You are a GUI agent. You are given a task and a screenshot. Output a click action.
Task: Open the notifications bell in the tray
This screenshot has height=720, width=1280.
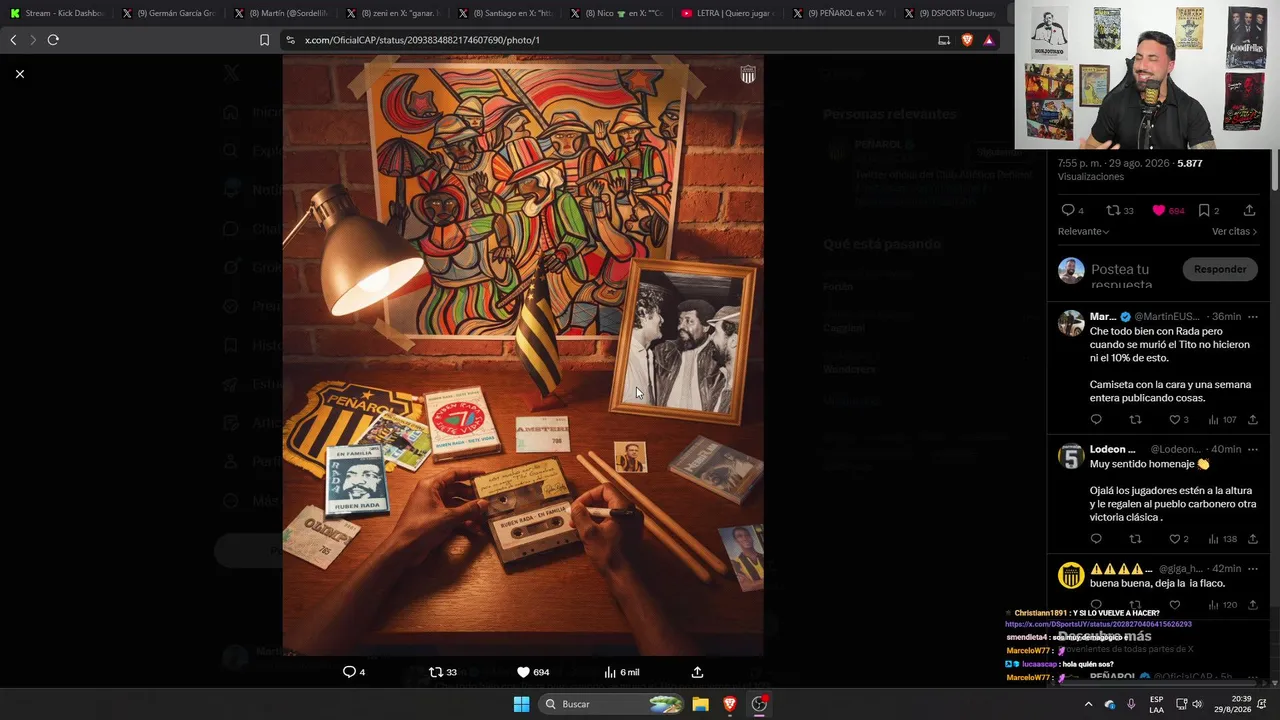coord(1262,704)
